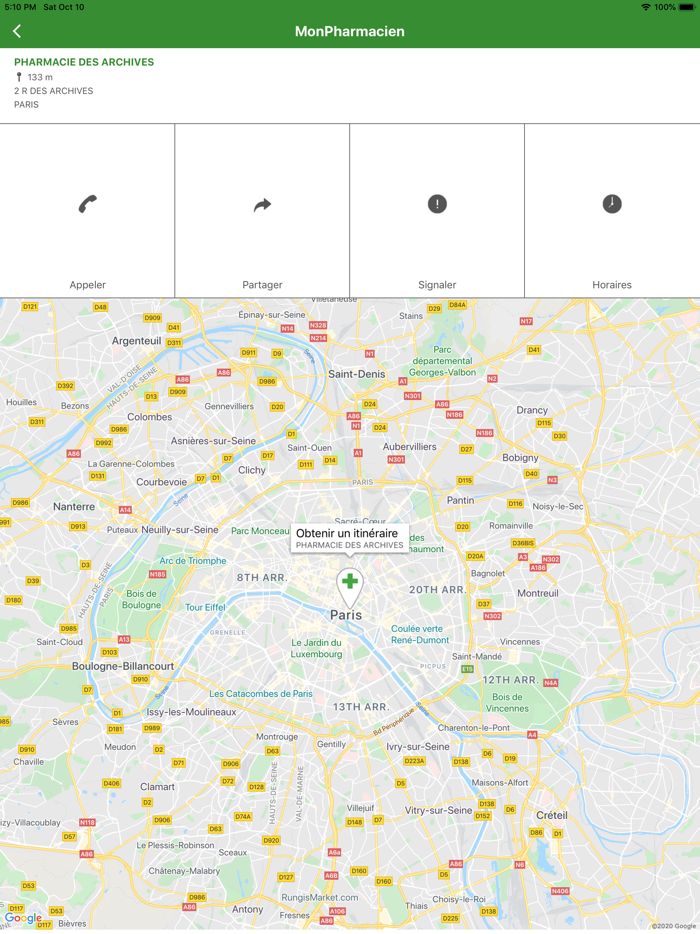Click Issy-les-Moulineaux label on map

point(191,712)
